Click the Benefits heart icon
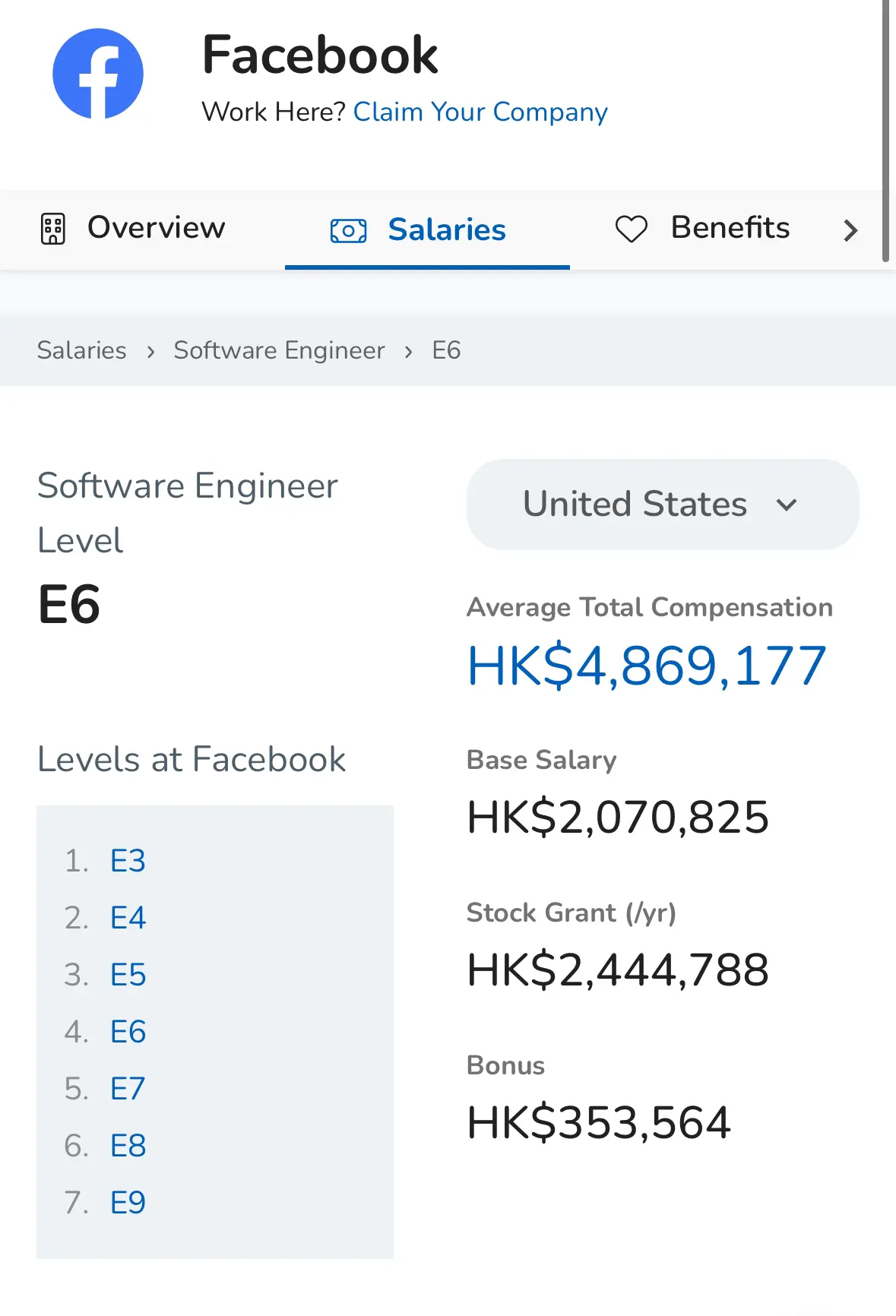 click(x=631, y=229)
